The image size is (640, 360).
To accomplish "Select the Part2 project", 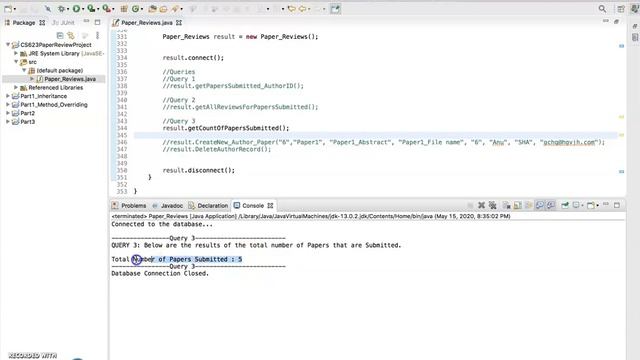I will point(27,113).
